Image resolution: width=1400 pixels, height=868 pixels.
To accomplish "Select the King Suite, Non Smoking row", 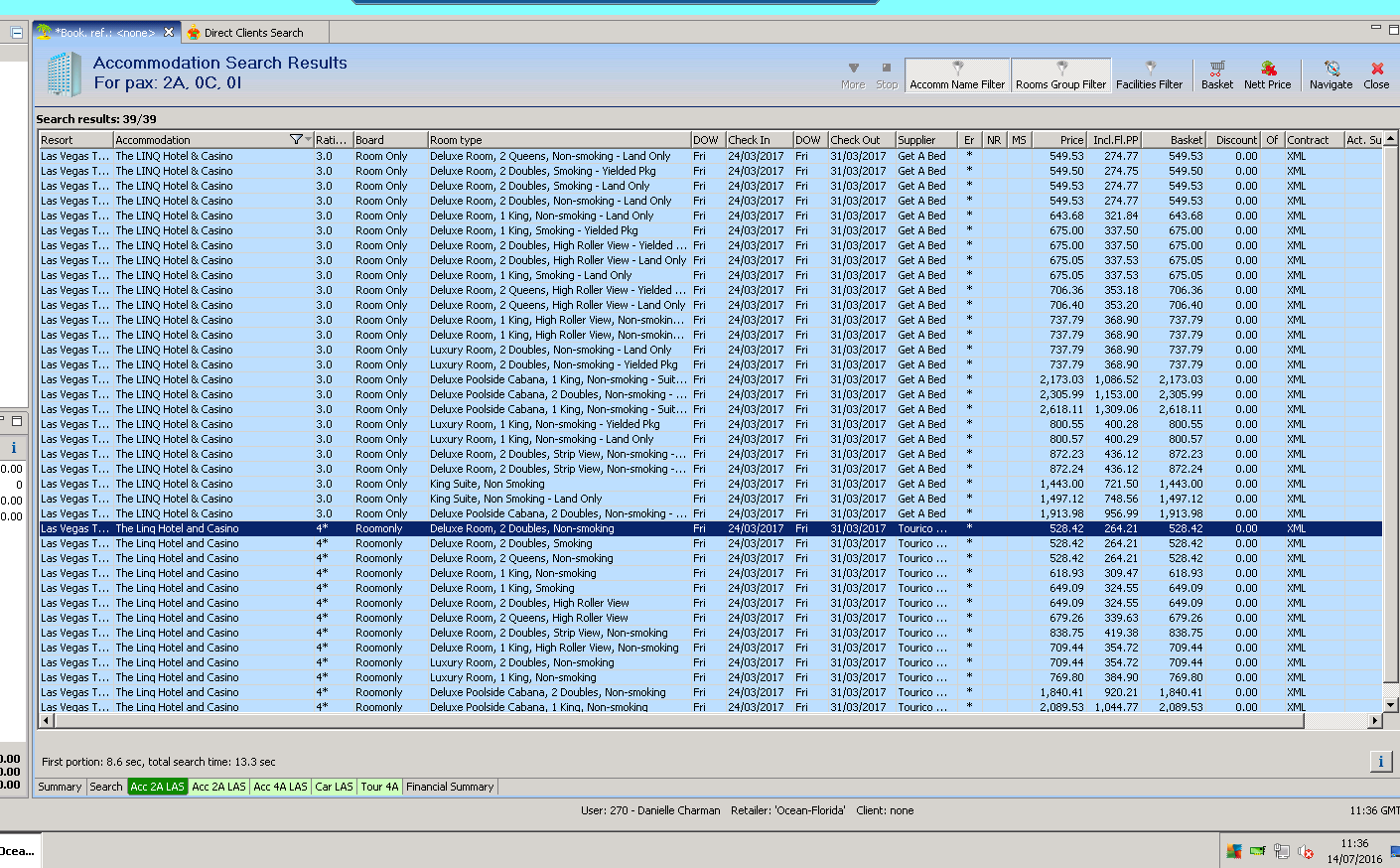I will [487, 484].
